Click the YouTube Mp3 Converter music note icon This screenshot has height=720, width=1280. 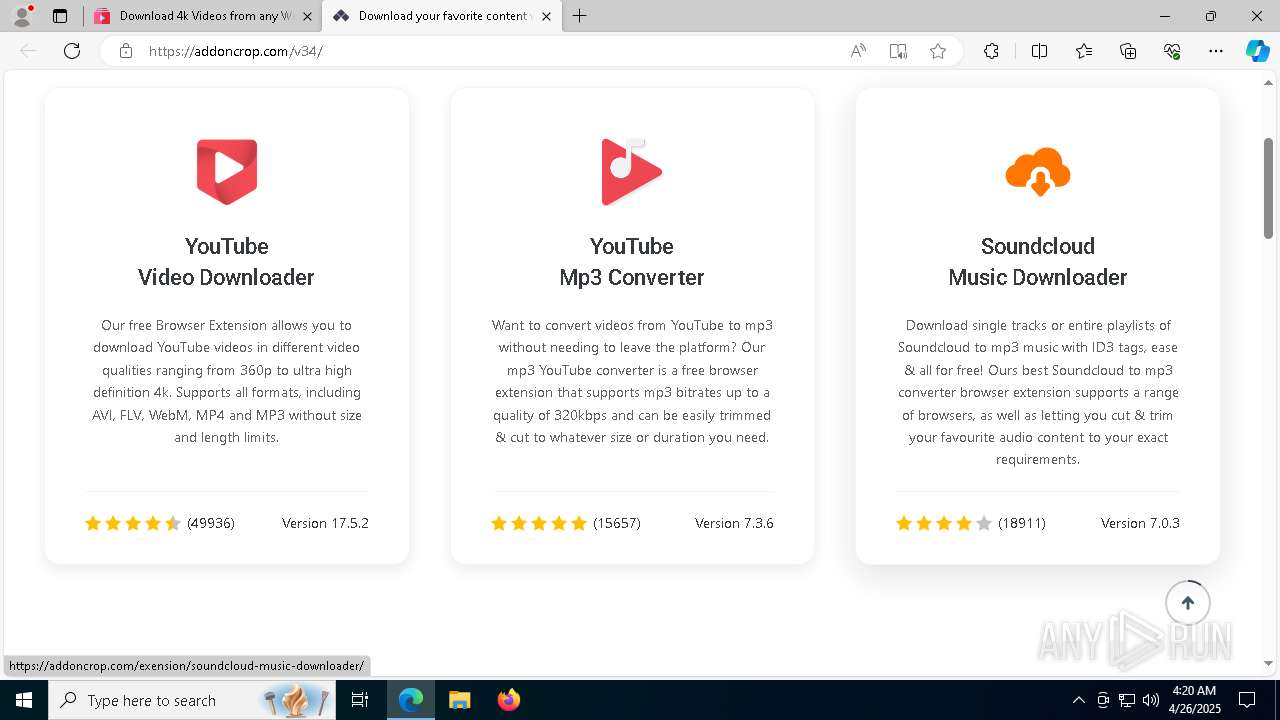(x=631, y=172)
